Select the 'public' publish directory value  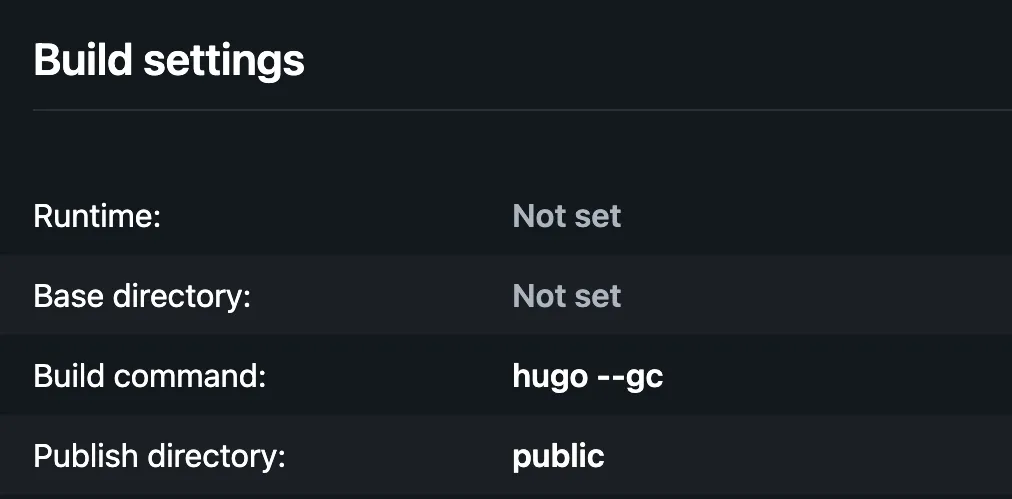[x=558, y=456]
